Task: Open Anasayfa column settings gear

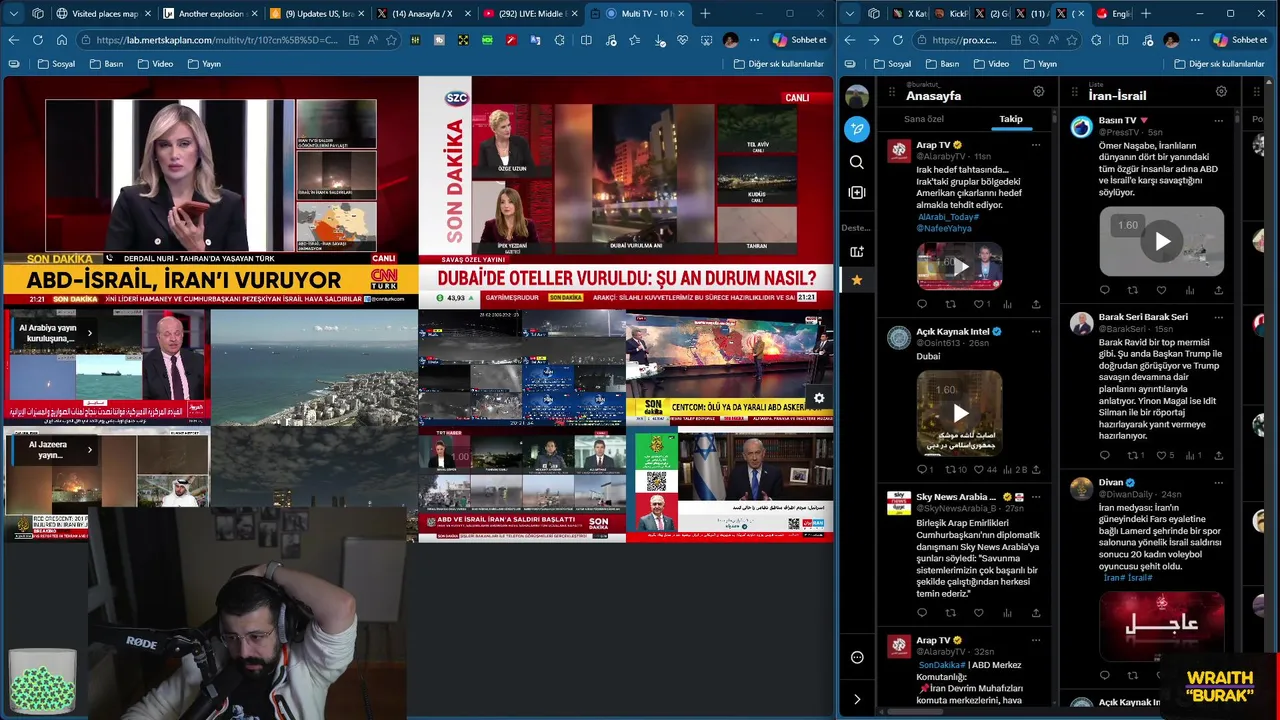Action: pyautogui.click(x=1038, y=92)
